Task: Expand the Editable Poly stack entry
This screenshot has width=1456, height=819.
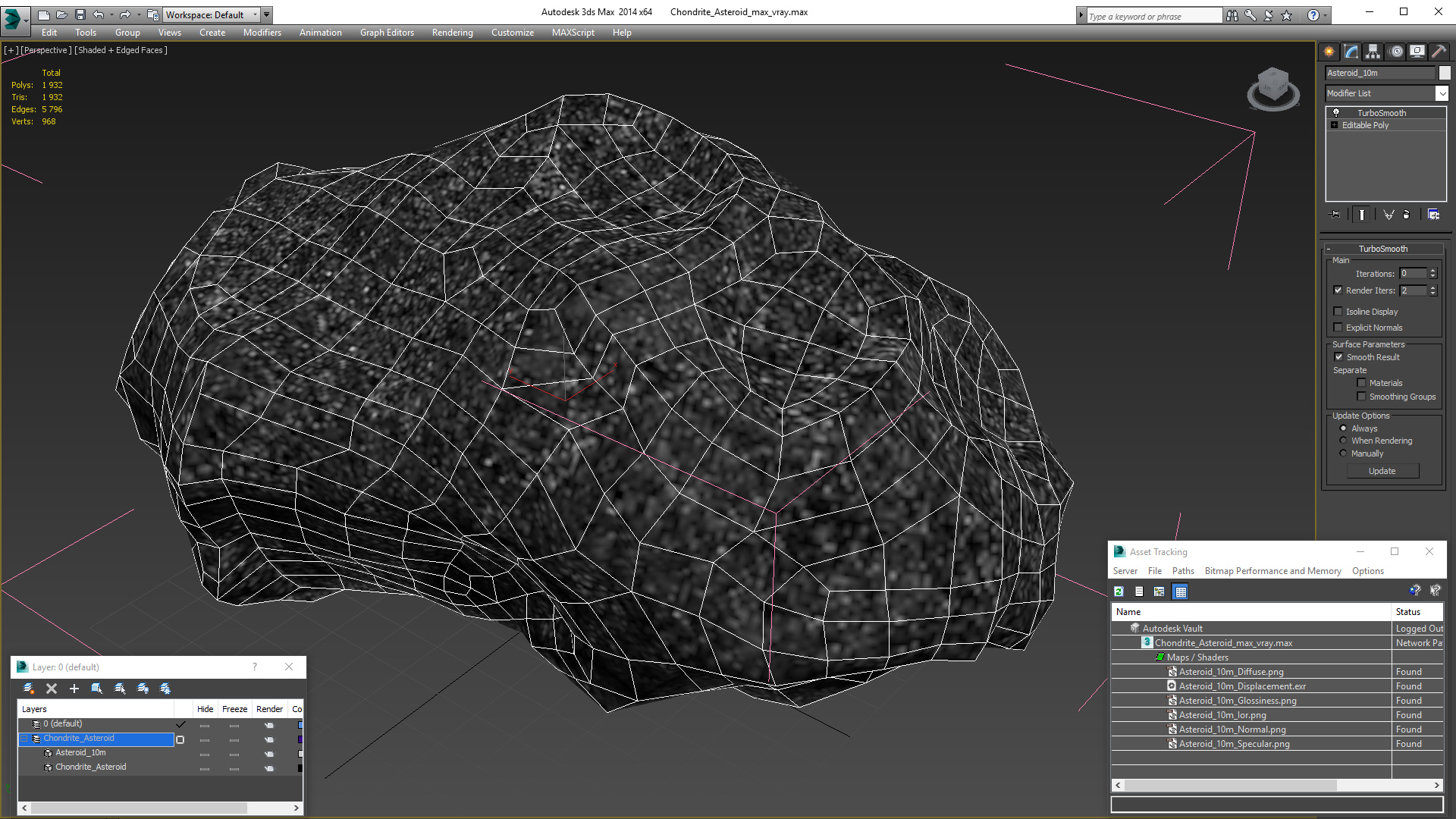Action: (x=1334, y=125)
